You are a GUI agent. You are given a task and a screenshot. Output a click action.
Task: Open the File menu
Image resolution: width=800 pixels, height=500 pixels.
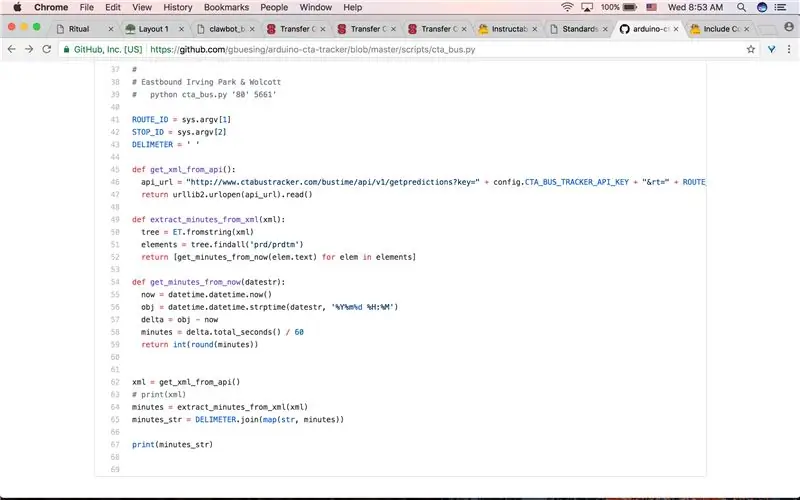click(86, 7)
